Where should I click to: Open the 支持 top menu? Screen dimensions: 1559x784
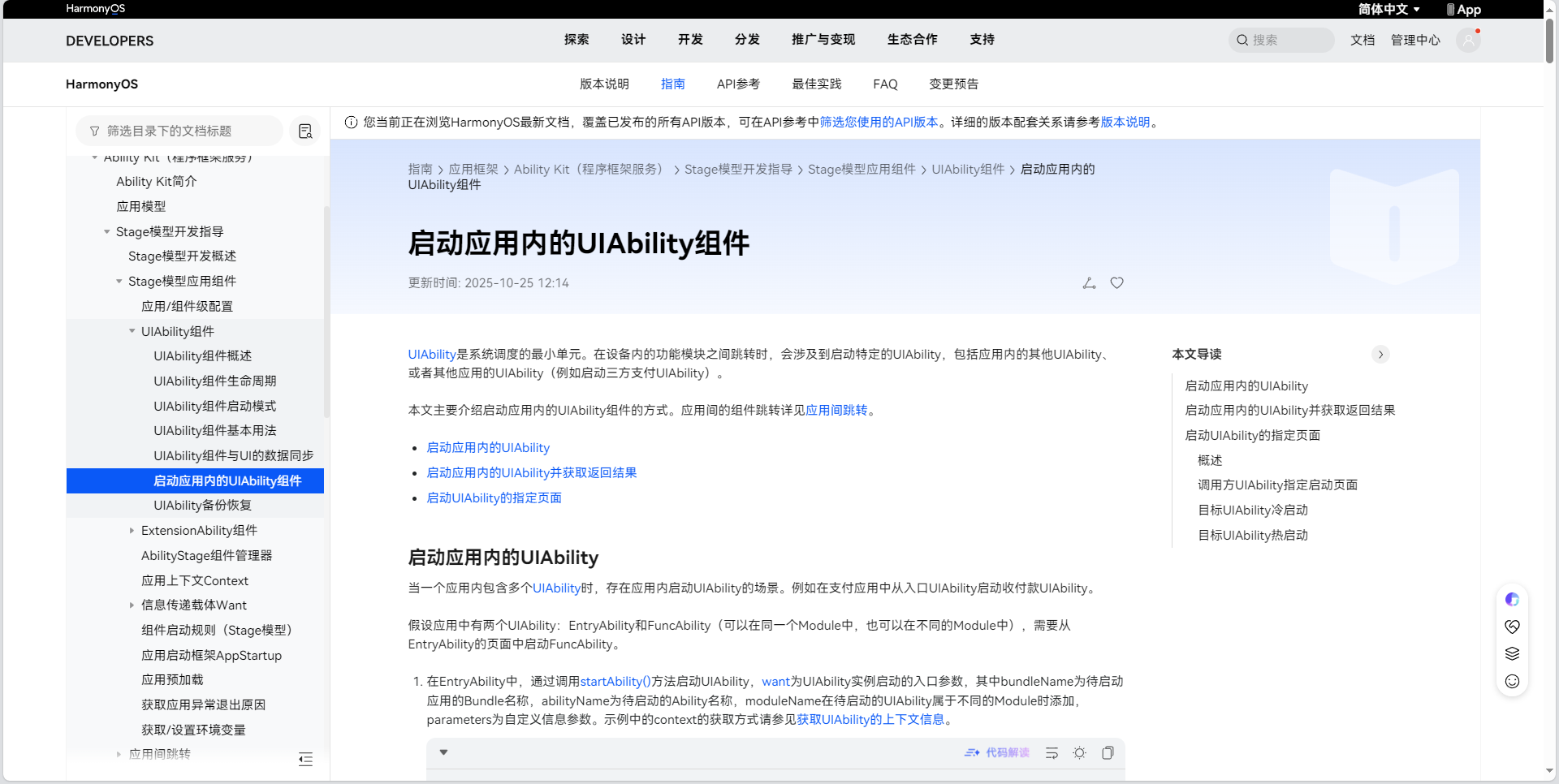982,40
